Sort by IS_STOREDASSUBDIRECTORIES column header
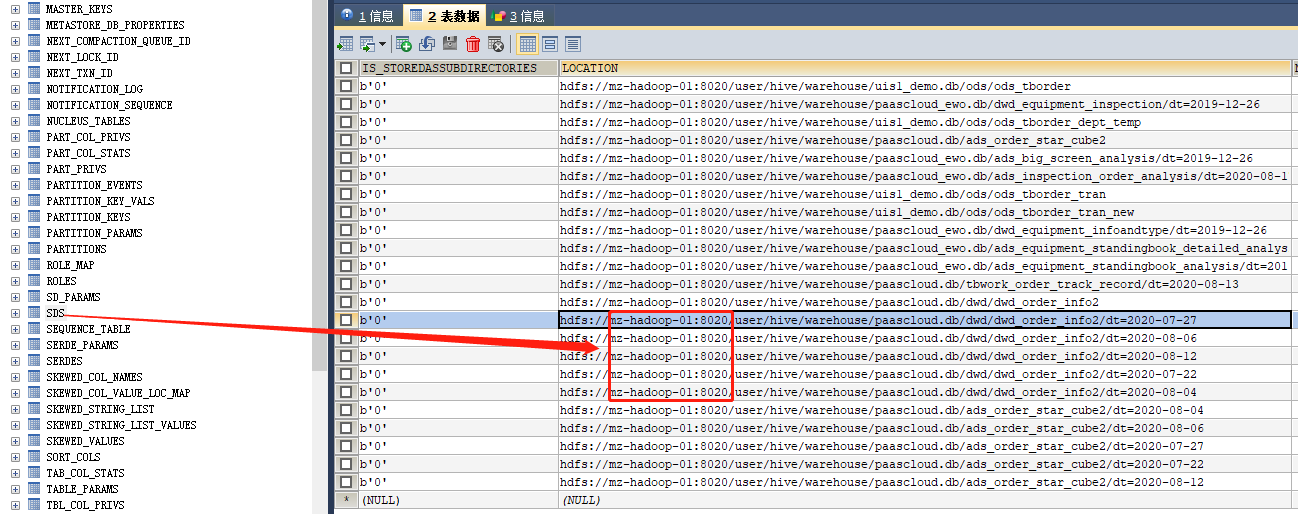This screenshot has height=514, width=1298. pos(458,68)
